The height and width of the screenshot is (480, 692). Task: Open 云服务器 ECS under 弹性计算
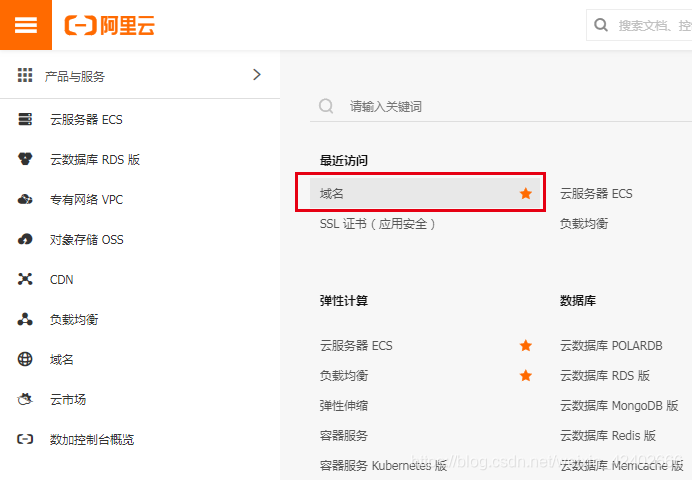pos(356,345)
